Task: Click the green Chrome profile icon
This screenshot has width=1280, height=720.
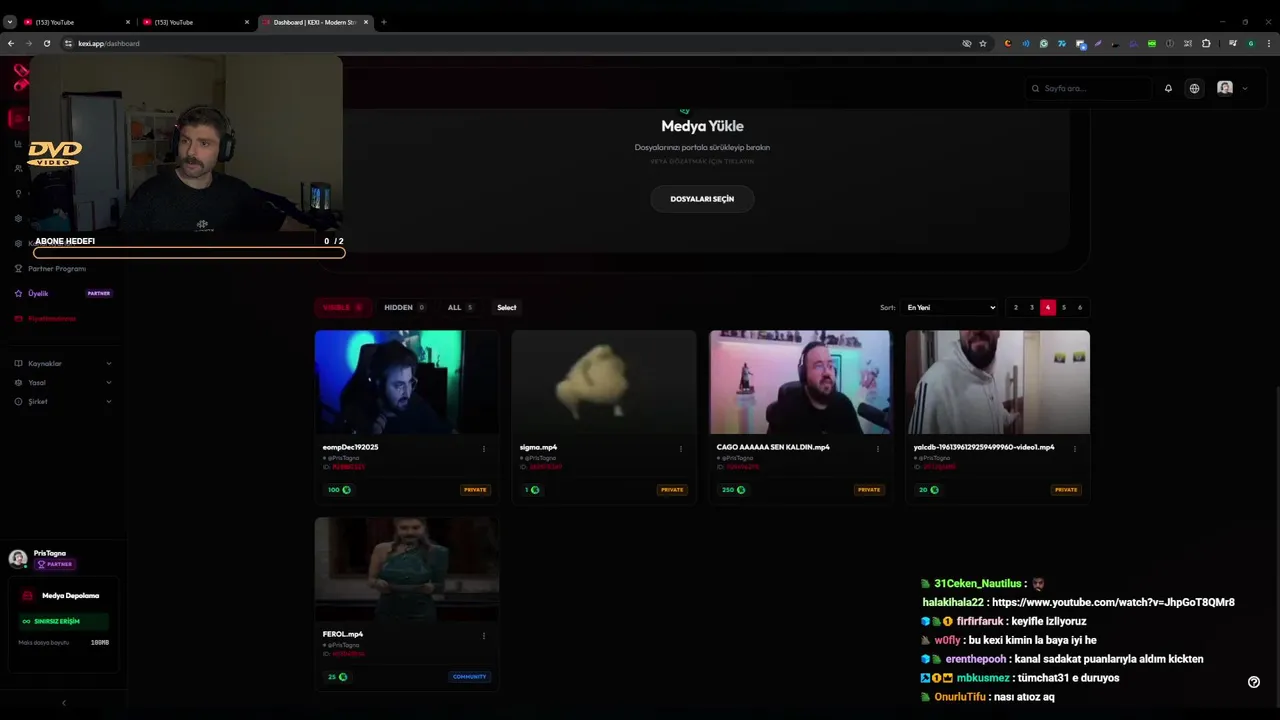Action: tap(1251, 43)
